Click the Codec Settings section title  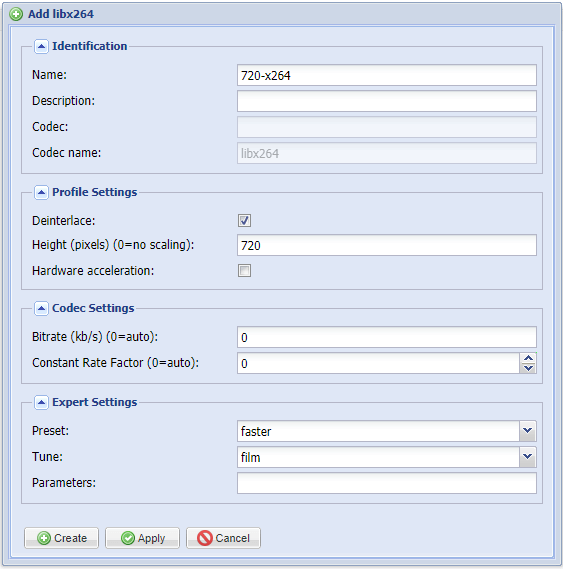93,308
